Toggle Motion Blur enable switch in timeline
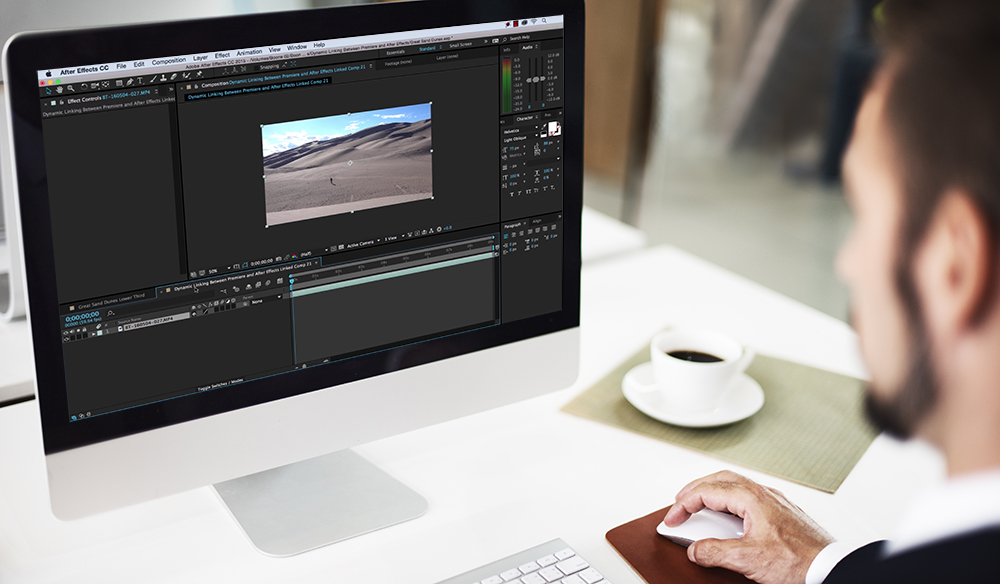1000x584 pixels. [268, 283]
